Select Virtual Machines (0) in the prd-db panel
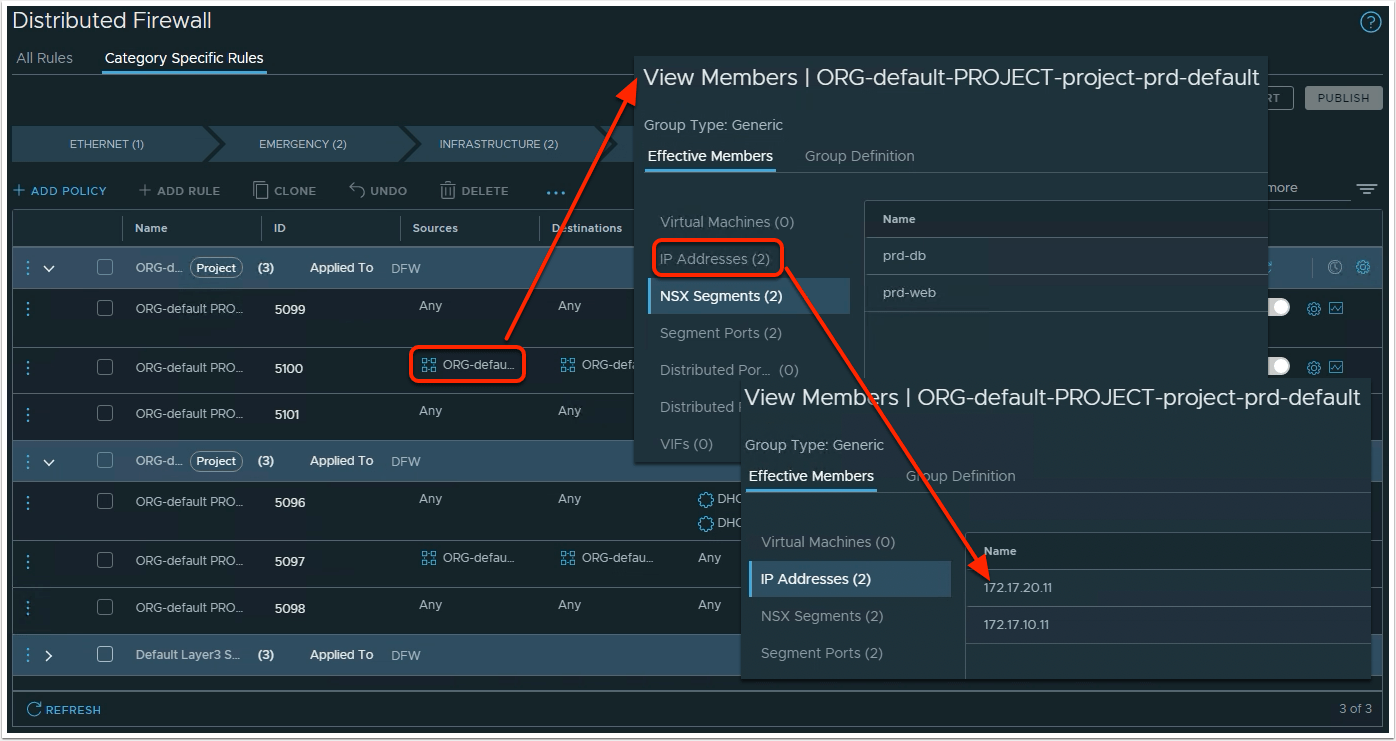 727,222
